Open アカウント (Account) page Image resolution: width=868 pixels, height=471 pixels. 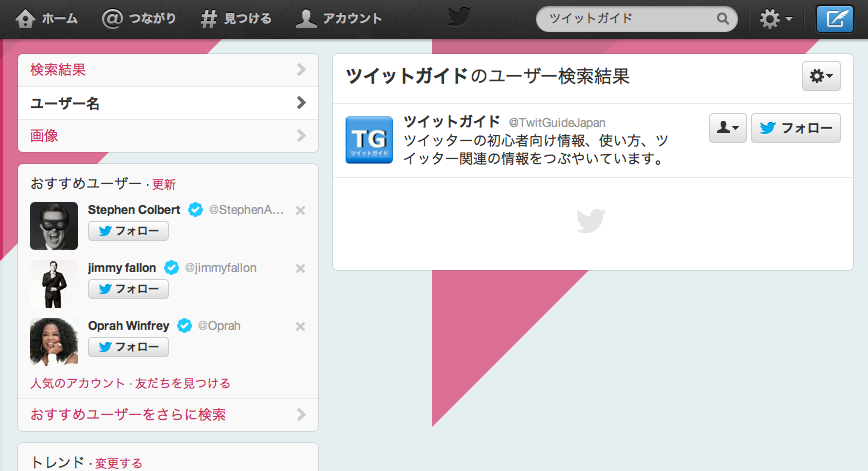(339, 19)
